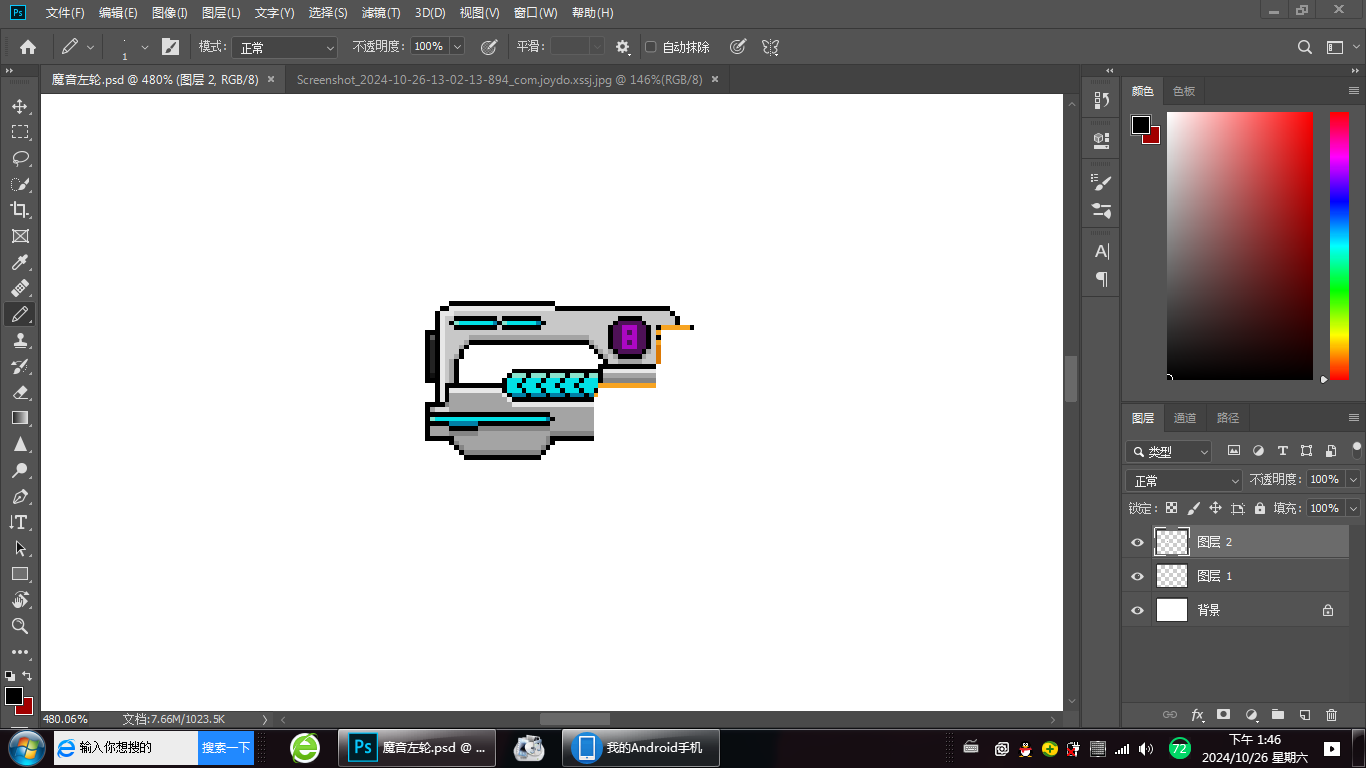Select the Path Selection arrow tool
Screen dimensions: 1366x768
[x=19, y=548]
